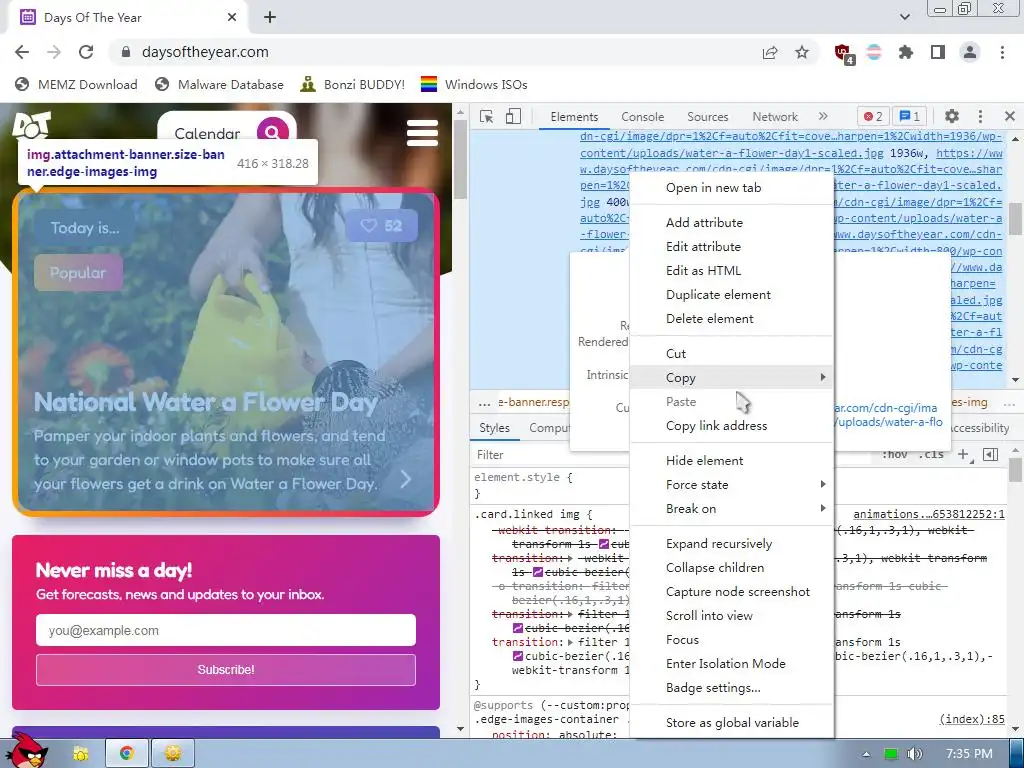
Task: Click the share page icon in address bar
Action: 770,52
